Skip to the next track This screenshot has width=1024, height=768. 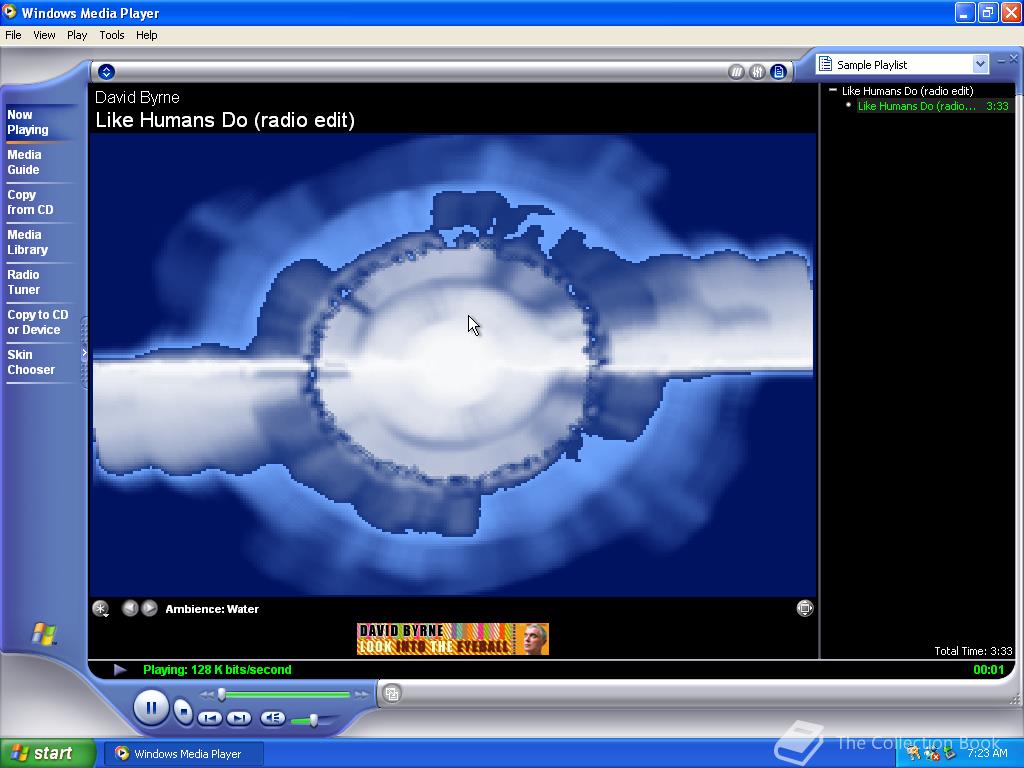tap(239, 718)
